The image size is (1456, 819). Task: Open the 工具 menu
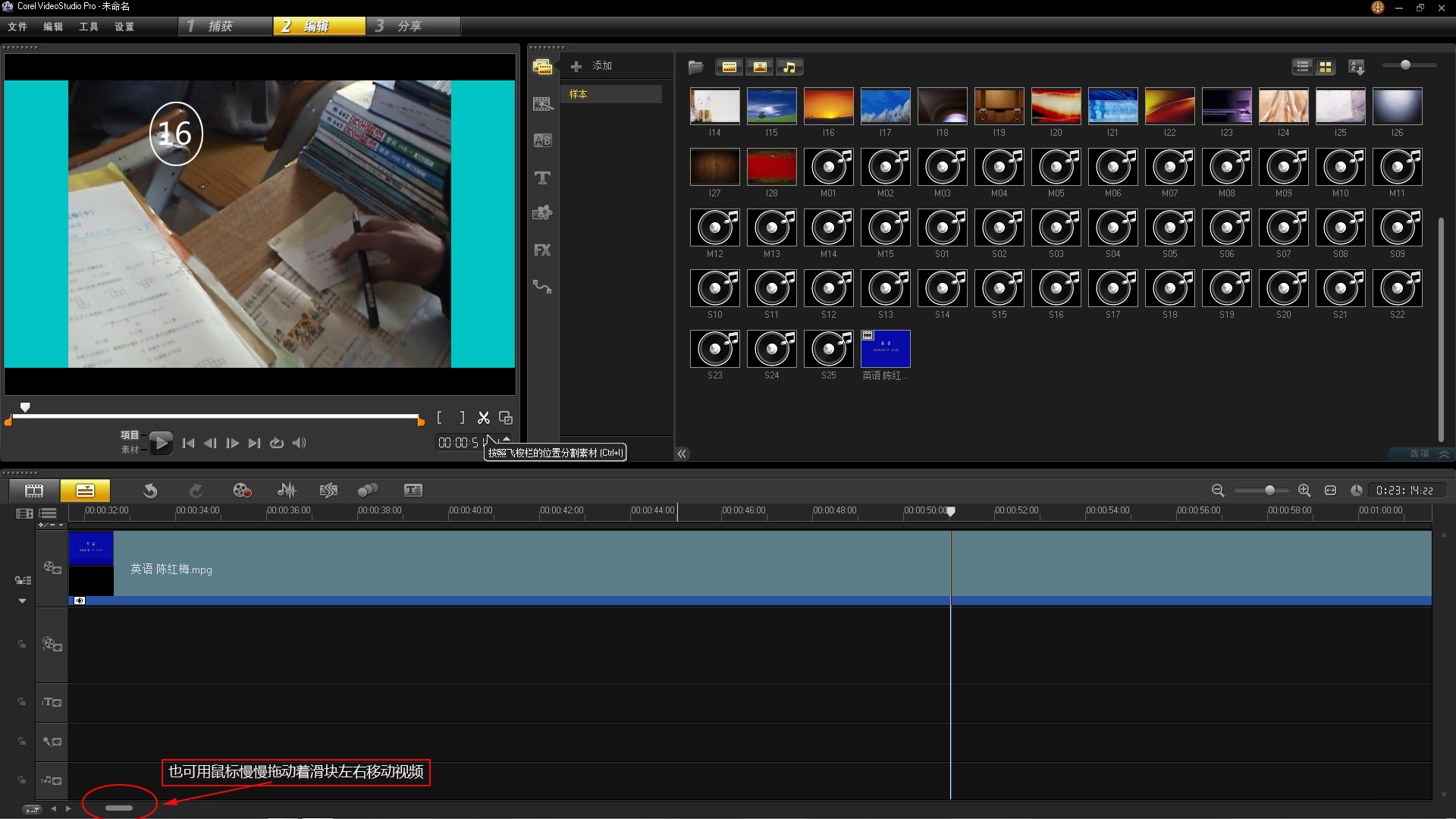pyautogui.click(x=89, y=27)
